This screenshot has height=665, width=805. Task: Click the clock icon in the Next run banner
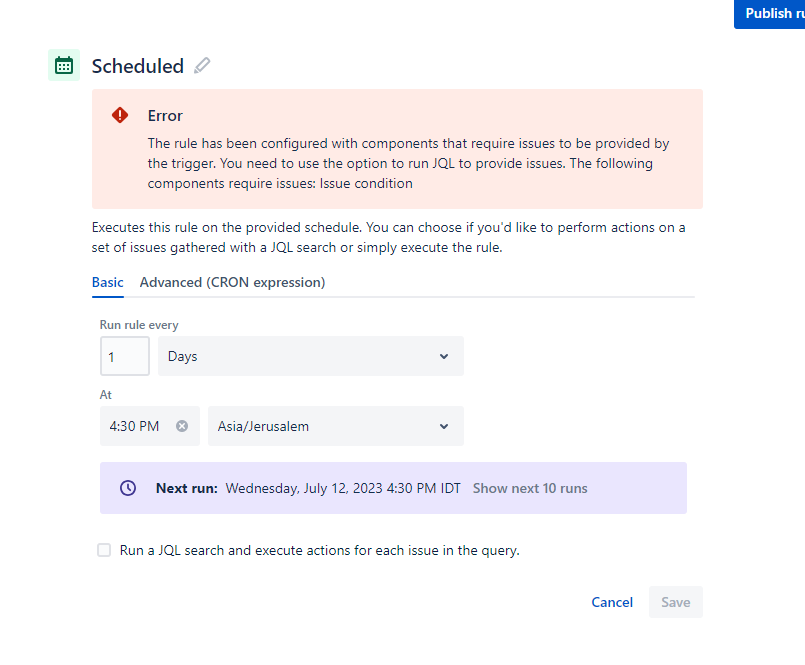128,488
